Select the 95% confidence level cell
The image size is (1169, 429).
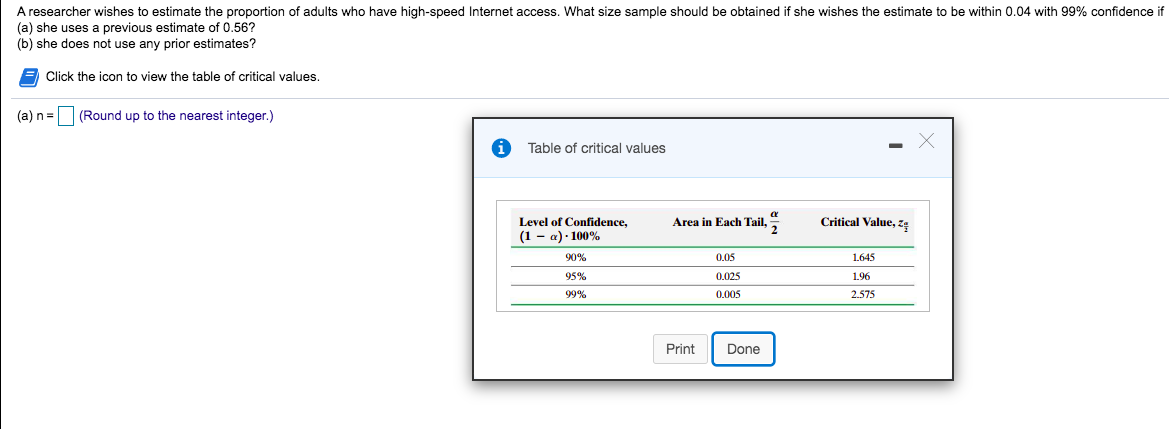click(575, 276)
